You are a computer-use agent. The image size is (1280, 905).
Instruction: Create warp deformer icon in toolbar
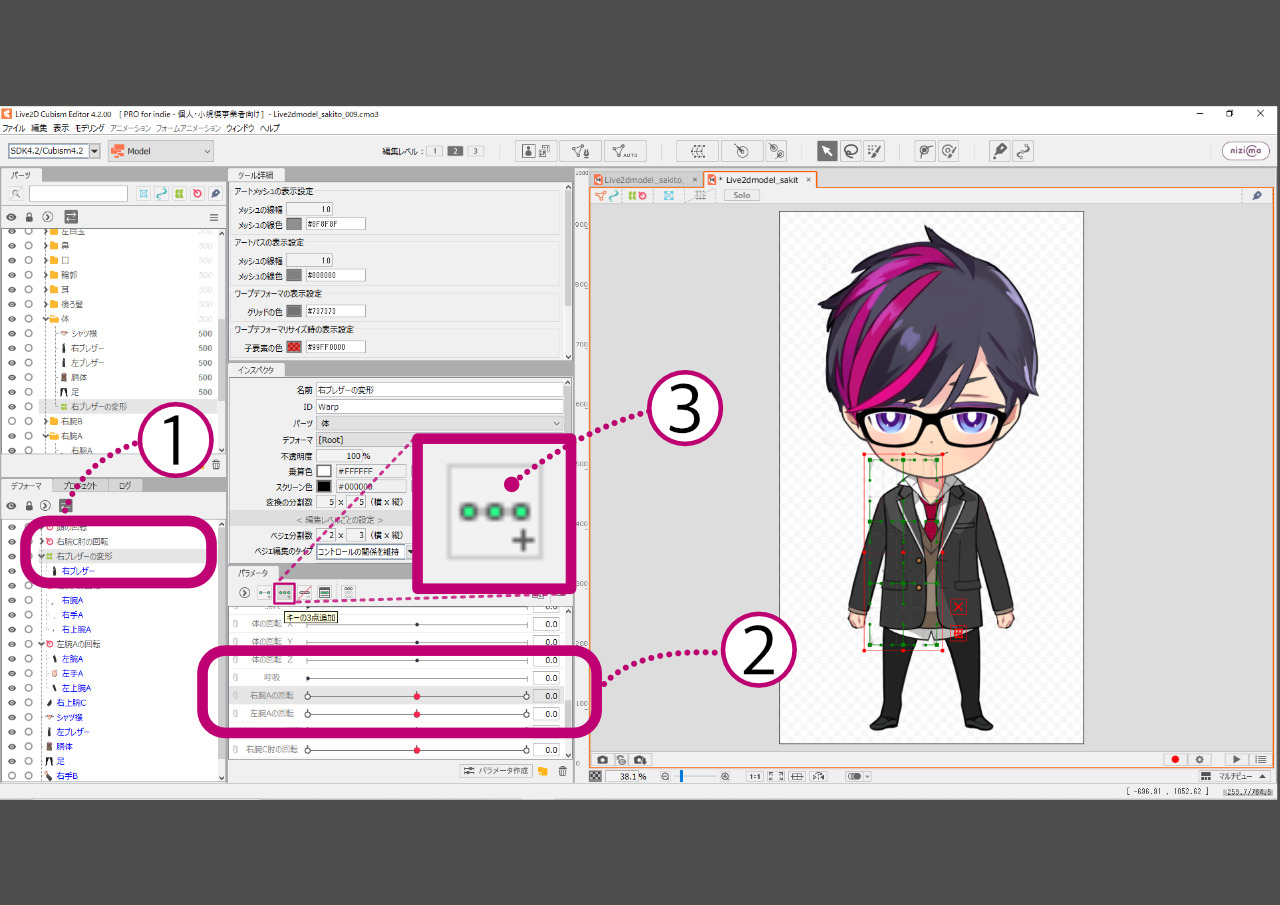(x=697, y=151)
